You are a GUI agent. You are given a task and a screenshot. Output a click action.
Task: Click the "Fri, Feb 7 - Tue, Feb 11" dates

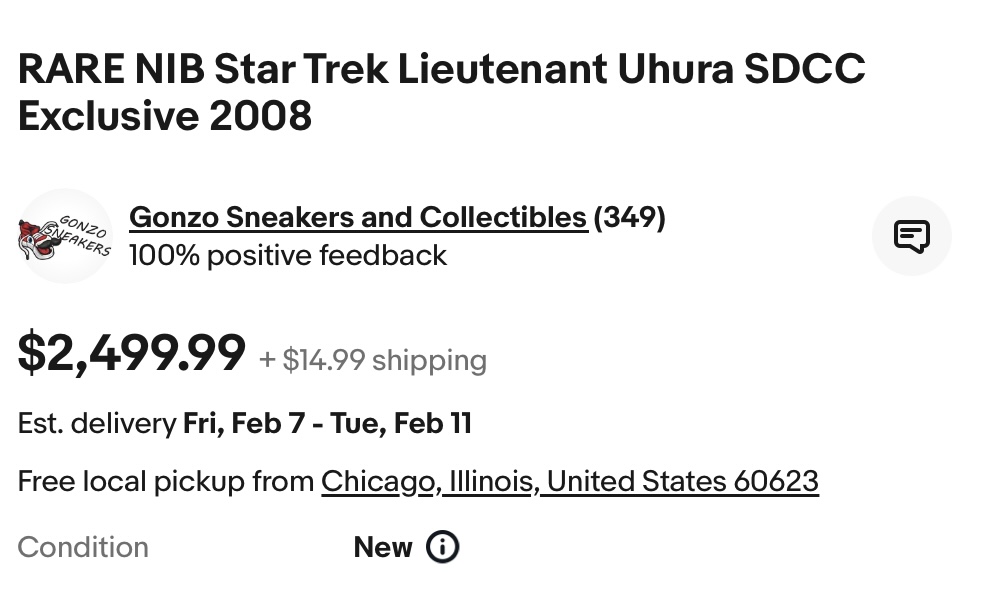[x=327, y=423]
